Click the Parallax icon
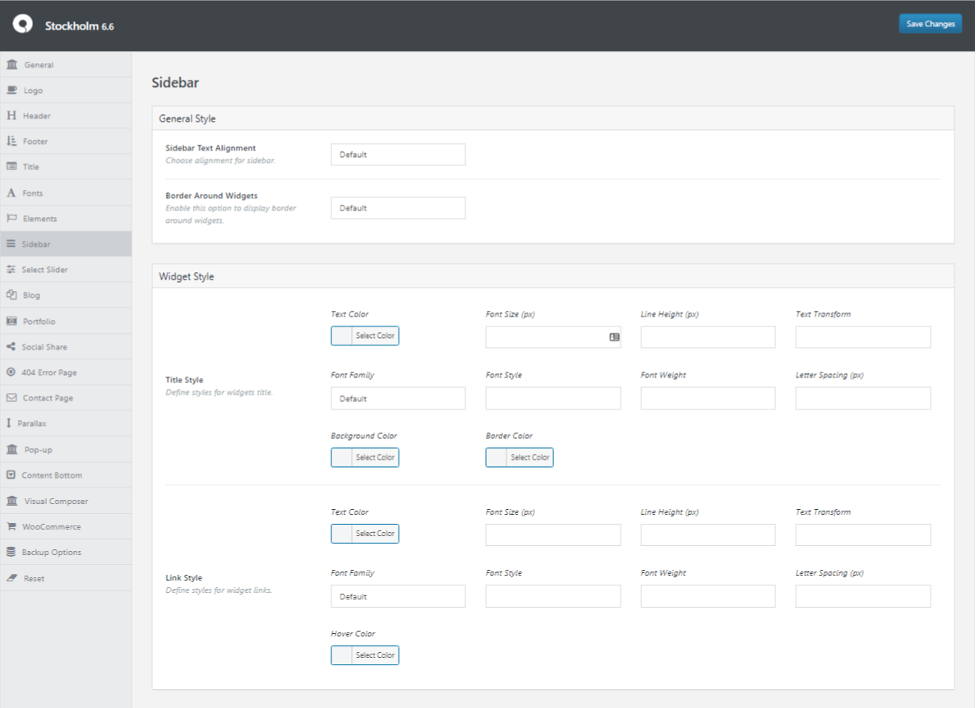This screenshot has height=708, width=977. (x=9, y=423)
